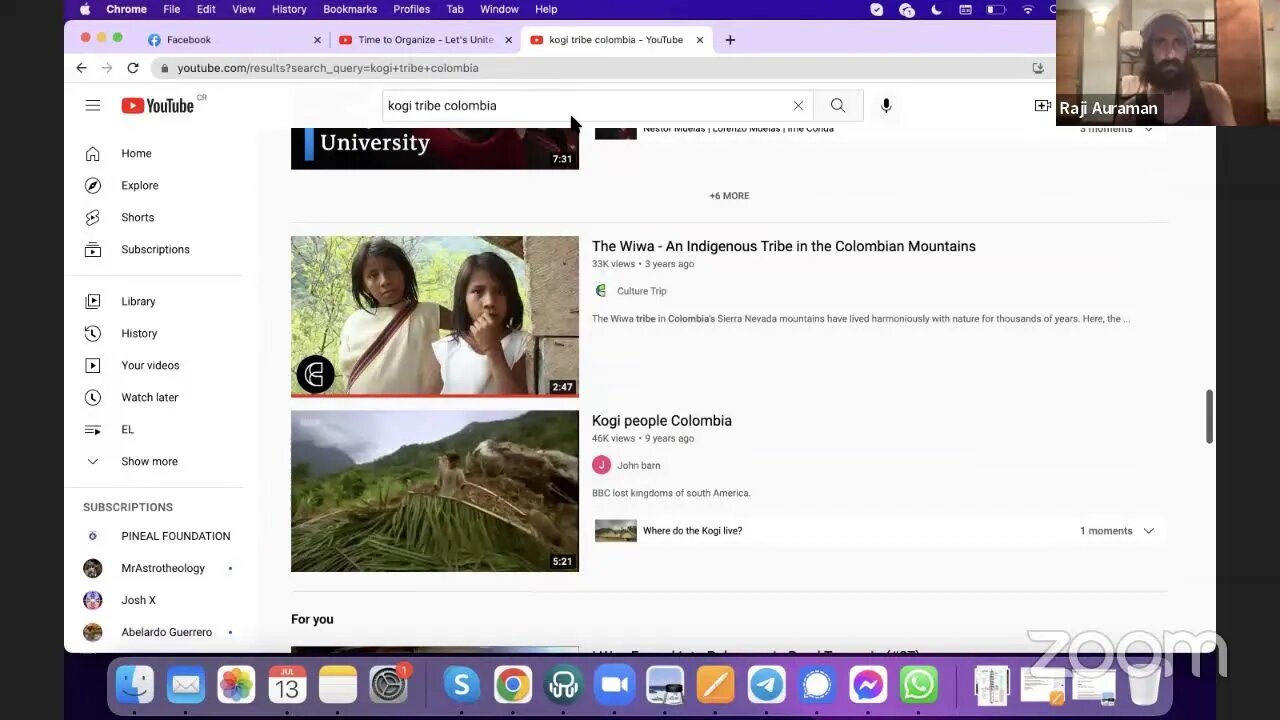
Task: Open the Bookmarks menu
Action: (x=350, y=9)
